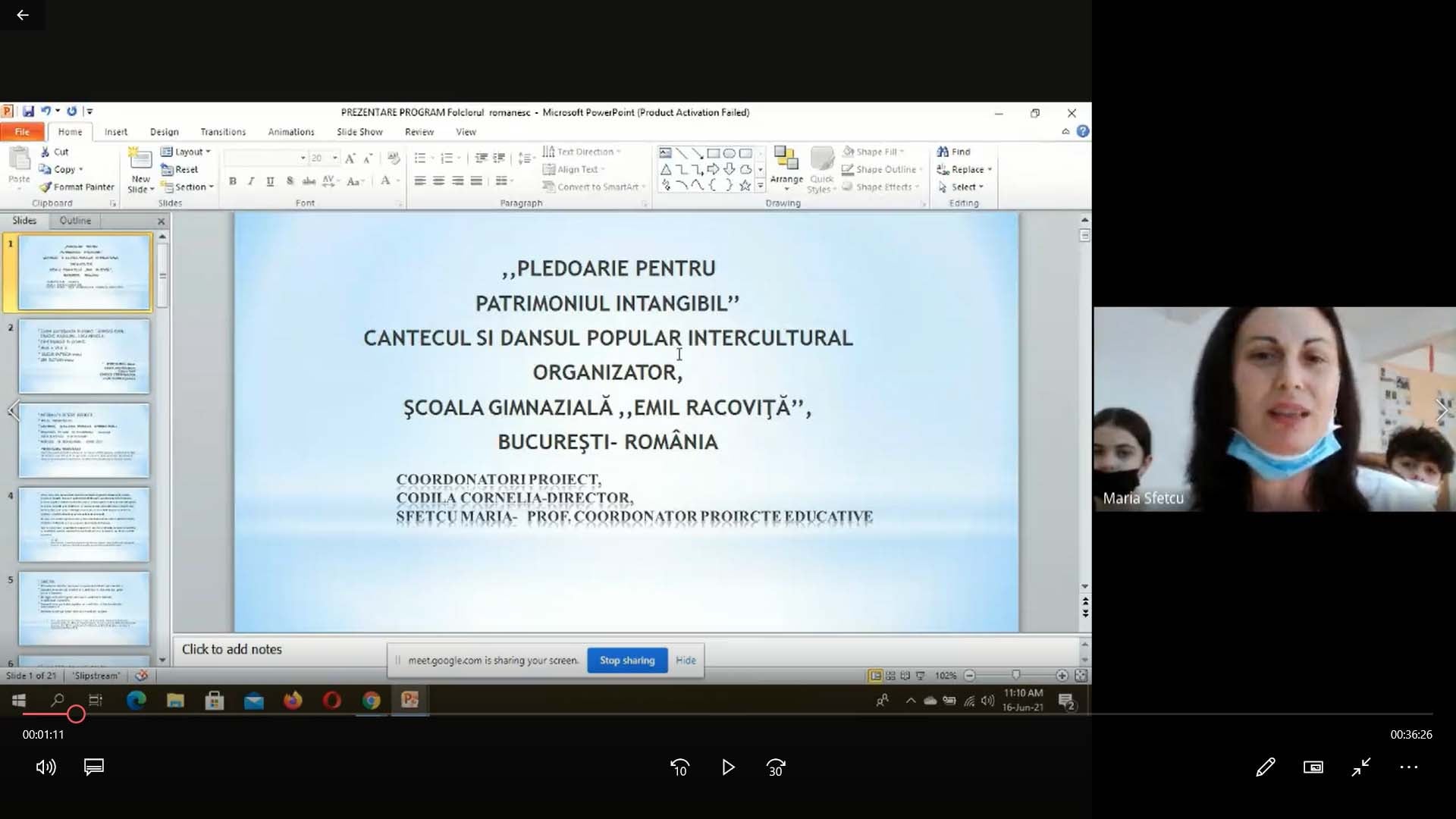Toggle text Shadow formatting
The width and height of the screenshot is (1456, 819).
[x=290, y=181]
